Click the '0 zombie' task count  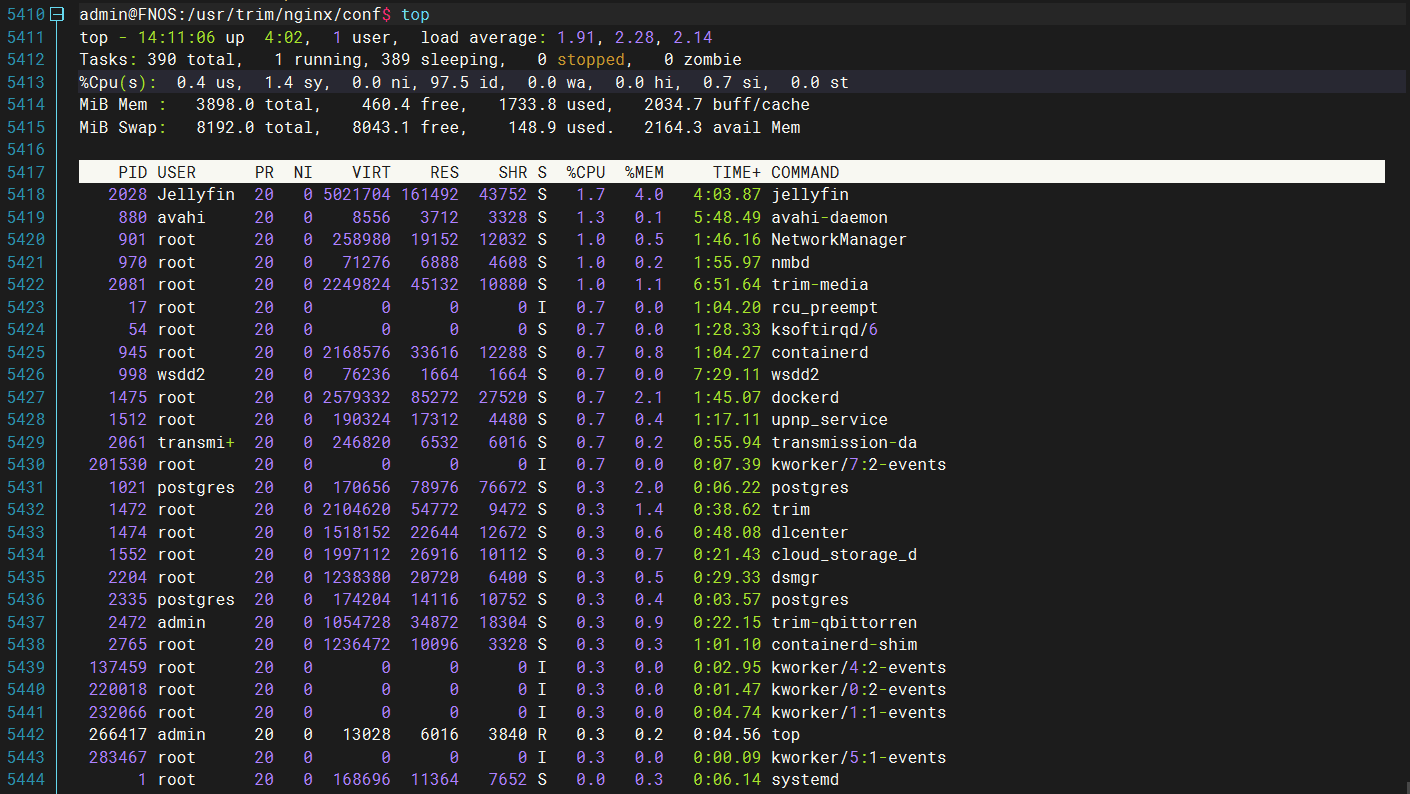click(702, 60)
